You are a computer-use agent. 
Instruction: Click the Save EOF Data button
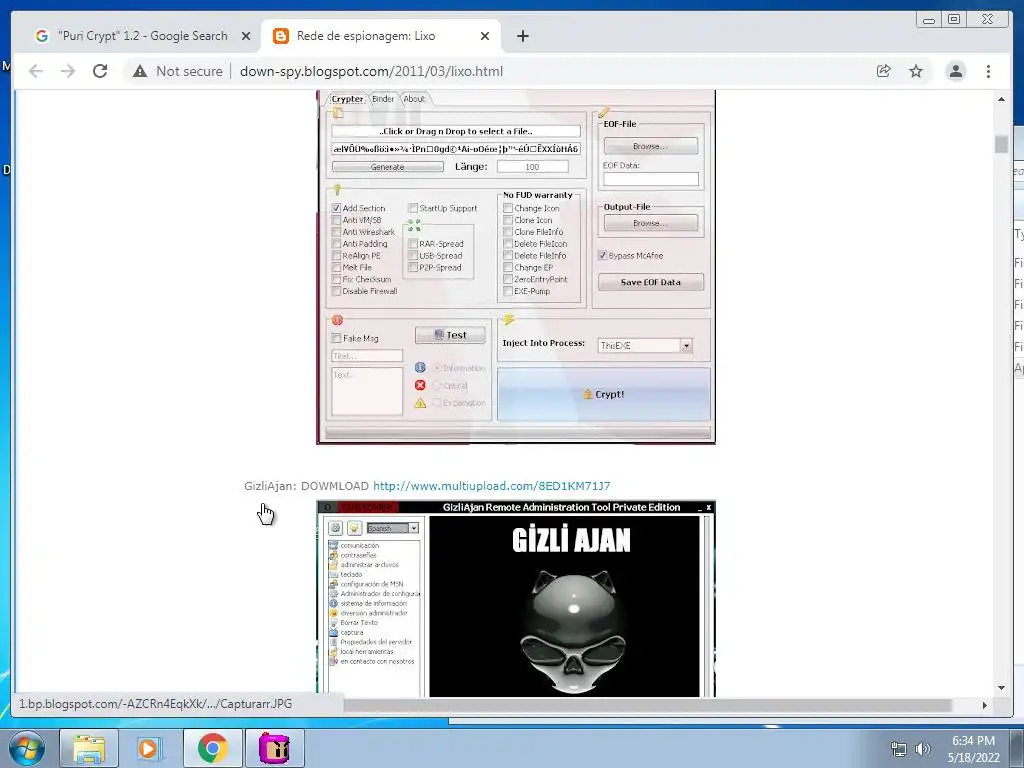pos(650,282)
